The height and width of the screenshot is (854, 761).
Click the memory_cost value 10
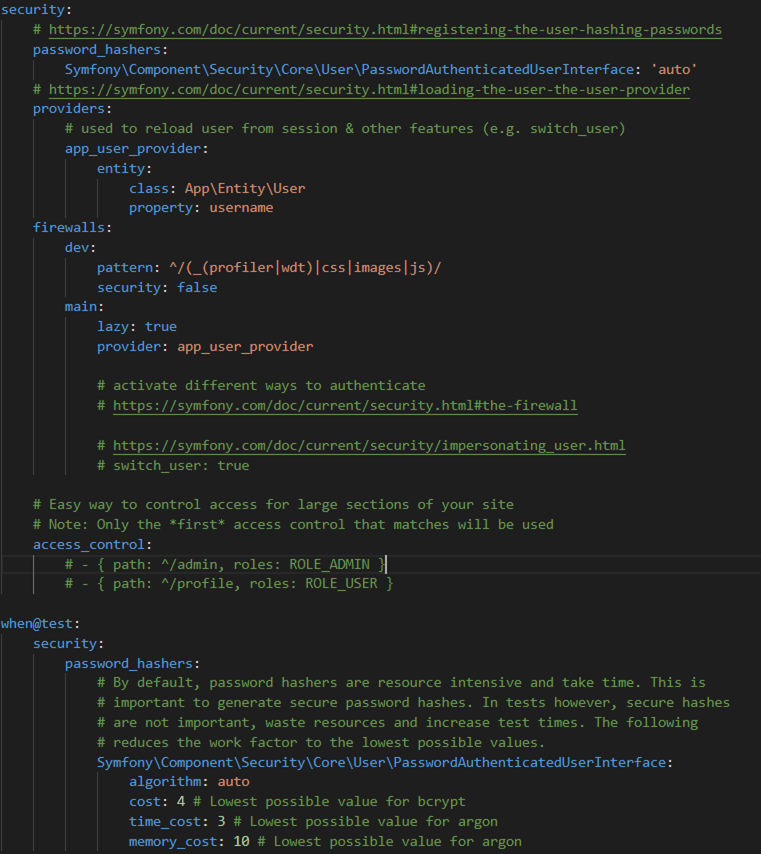(x=241, y=841)
